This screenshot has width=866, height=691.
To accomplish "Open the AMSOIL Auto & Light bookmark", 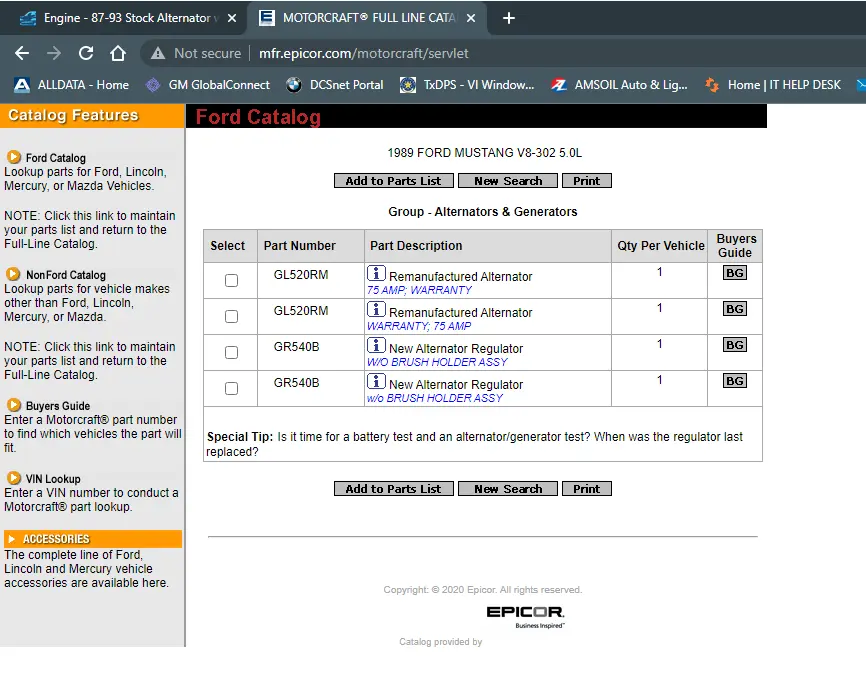I will [x=619, y=85].
